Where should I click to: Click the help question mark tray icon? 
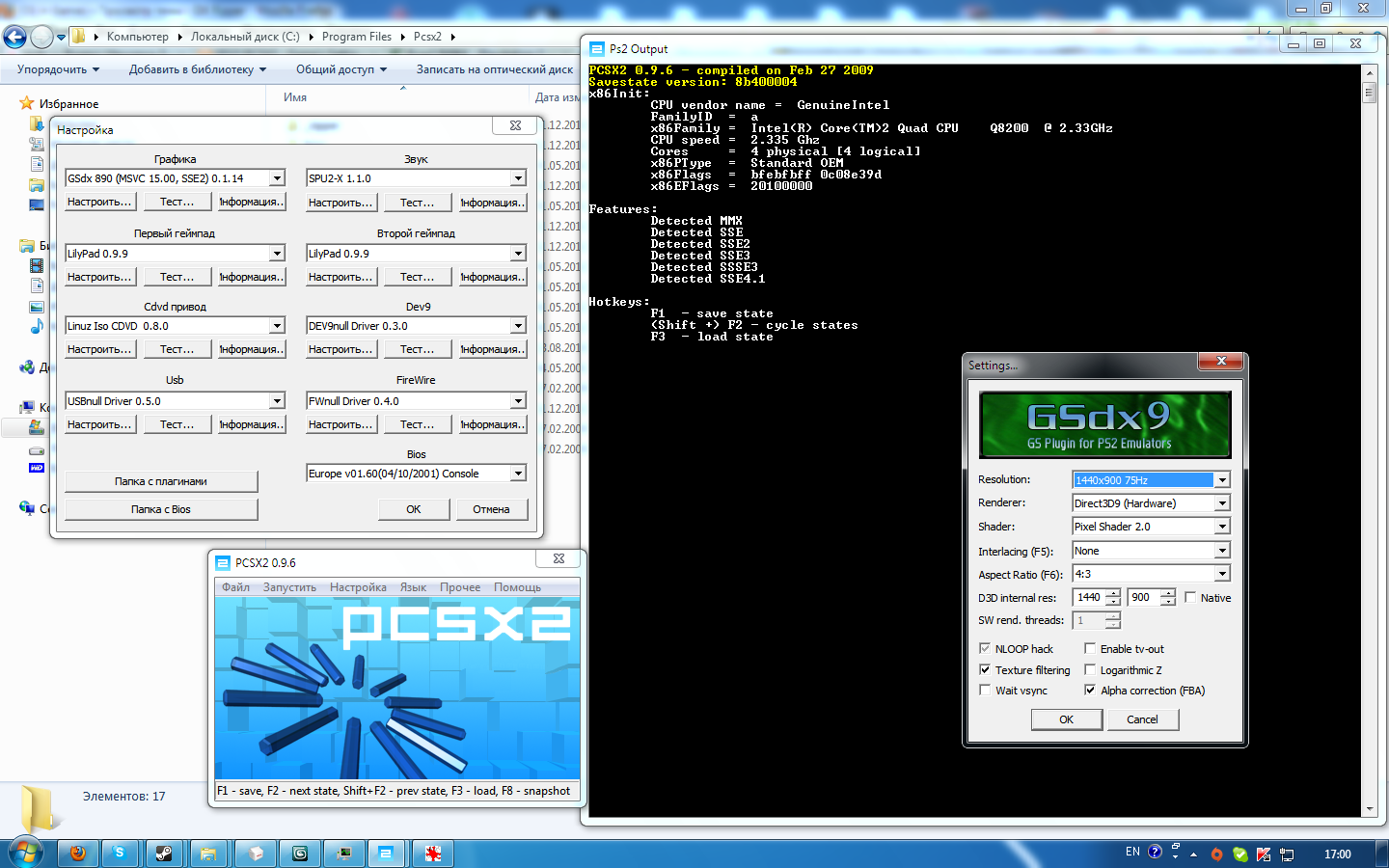pos(1155,852)
